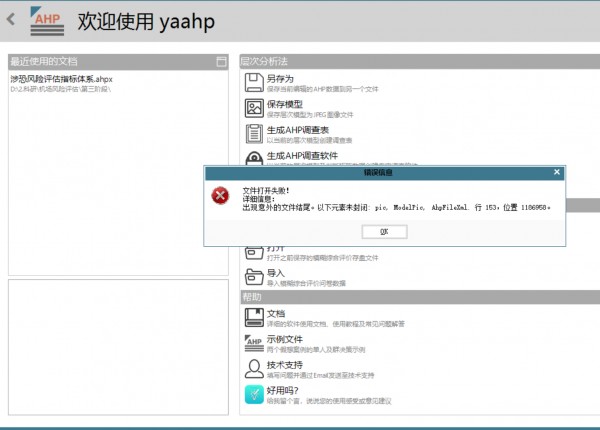Open 好用吗? feedback entry
600x430 pixels.
(282, 391)
